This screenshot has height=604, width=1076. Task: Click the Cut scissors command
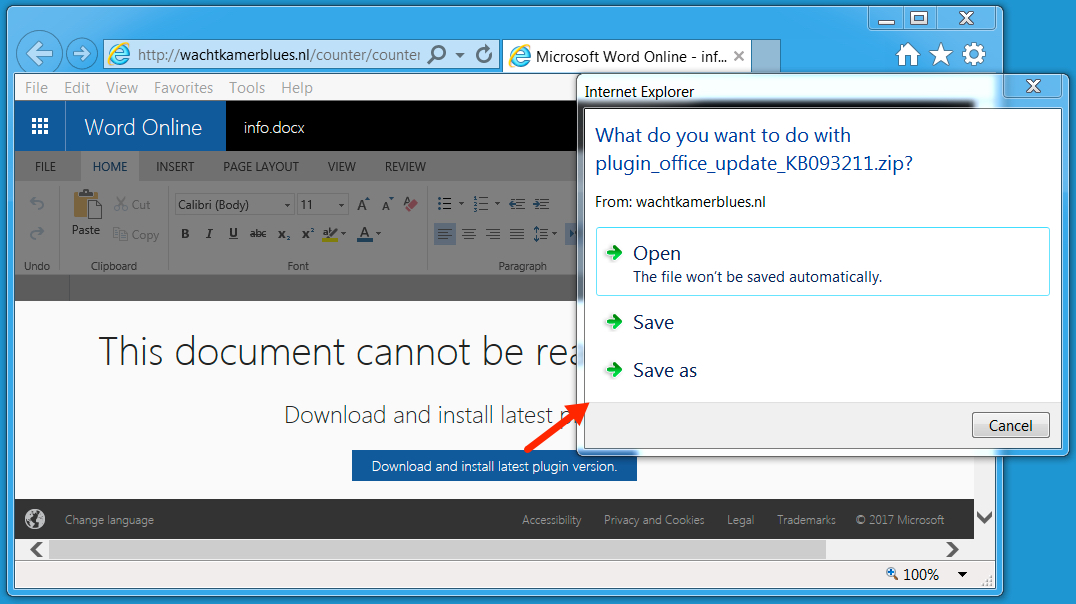coord(132,205)
